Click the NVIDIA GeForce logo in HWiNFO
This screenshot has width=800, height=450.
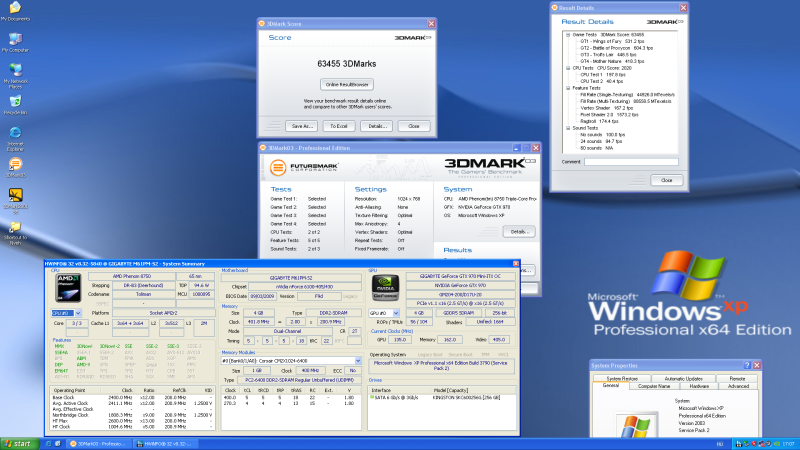(385, 288)
